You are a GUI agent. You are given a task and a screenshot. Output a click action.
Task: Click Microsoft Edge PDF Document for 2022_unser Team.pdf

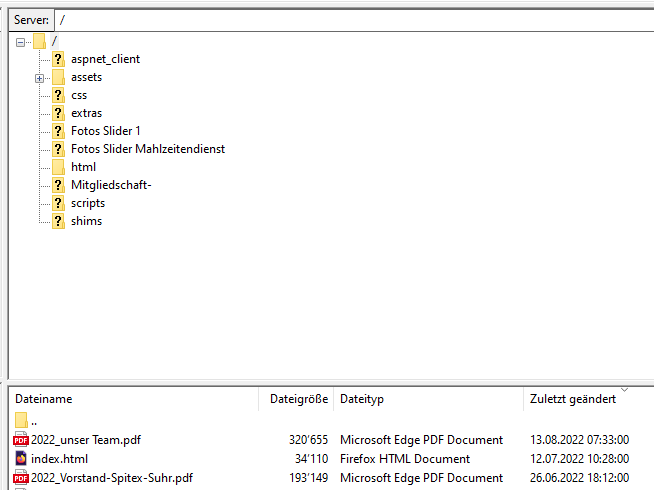[x=421, y=440]
